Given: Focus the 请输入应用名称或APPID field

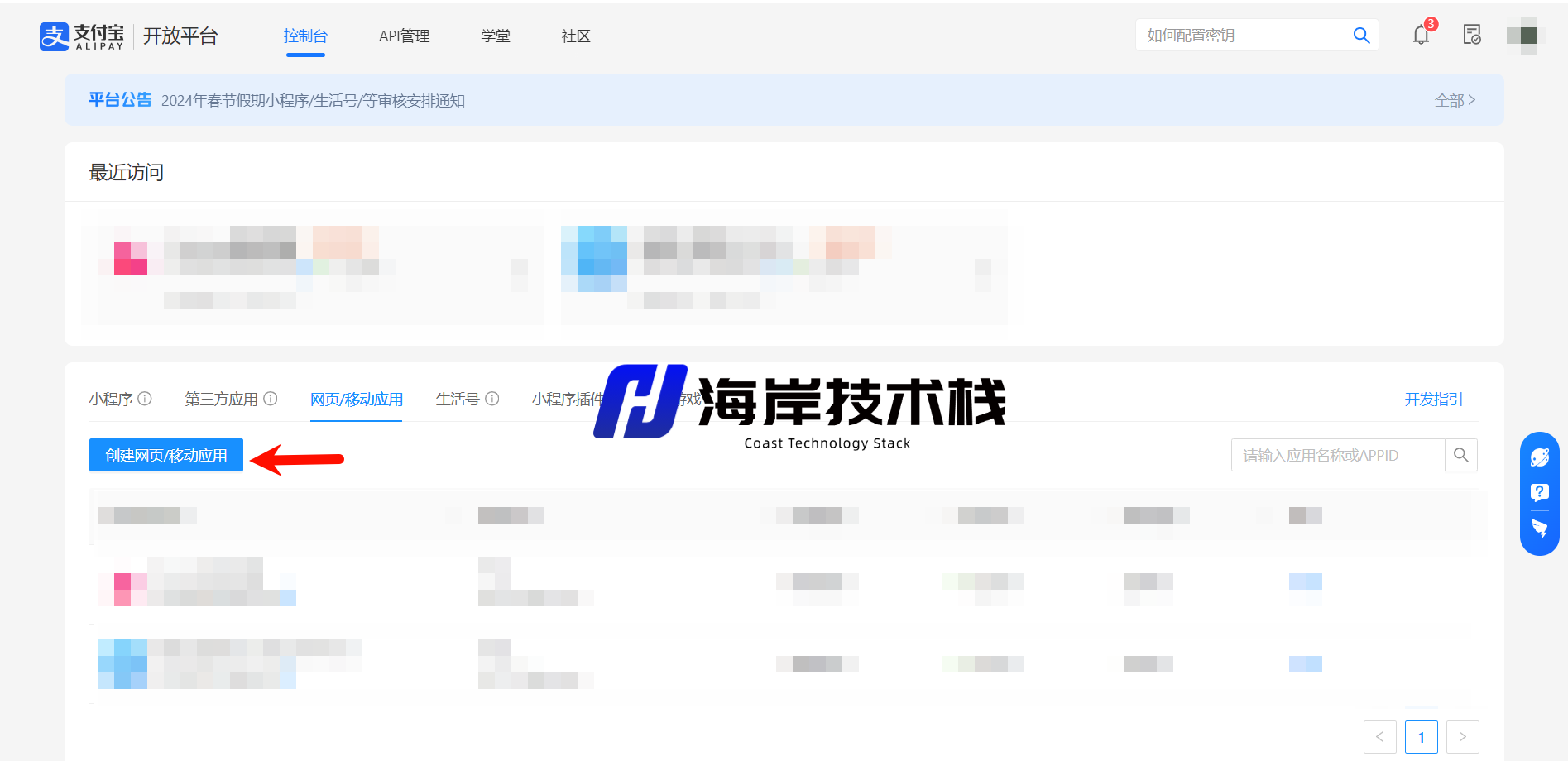Looking at the screenshot, I should 1338,455.
